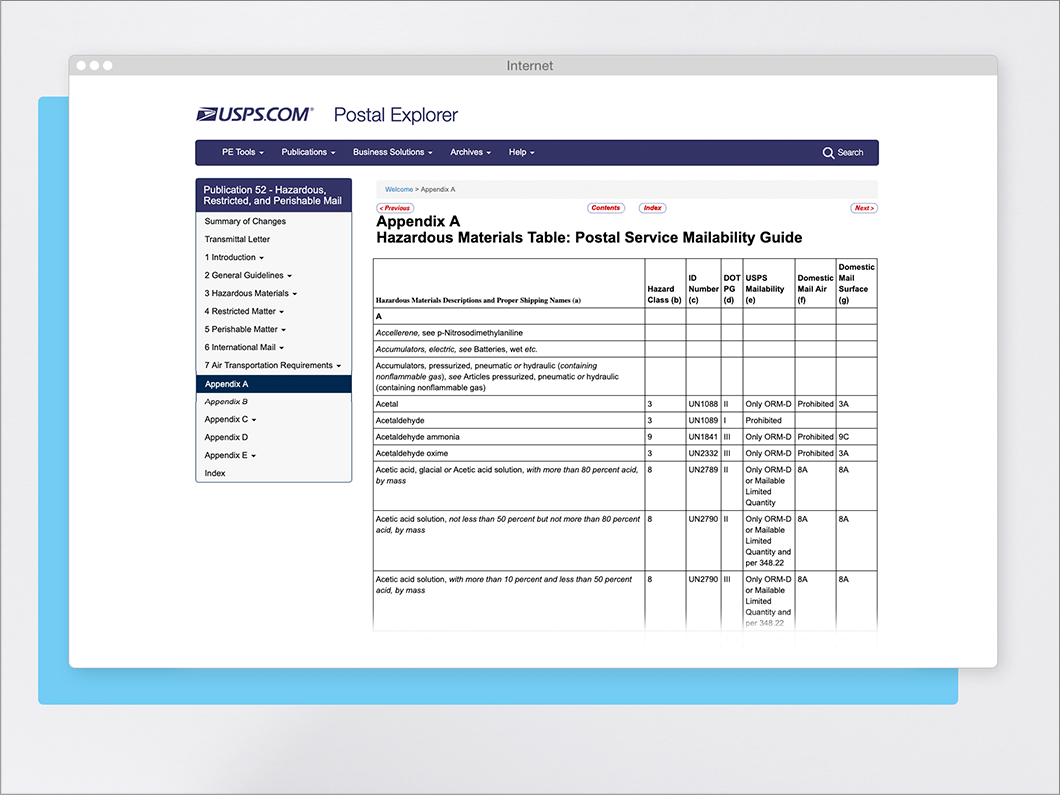Open Summary of Changes in sidebar
This screenshot has height=795, width=1060.
[x=245, y=221]
